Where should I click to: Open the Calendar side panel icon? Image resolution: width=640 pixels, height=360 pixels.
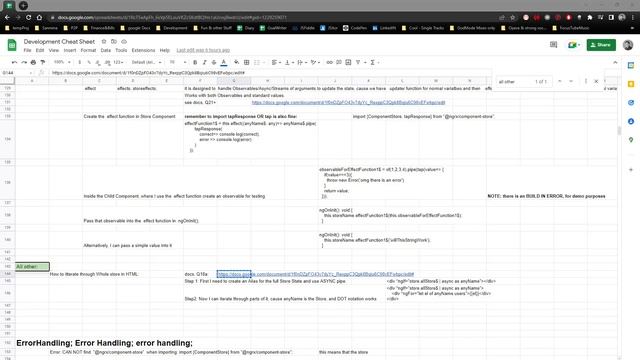coord(631,66)
